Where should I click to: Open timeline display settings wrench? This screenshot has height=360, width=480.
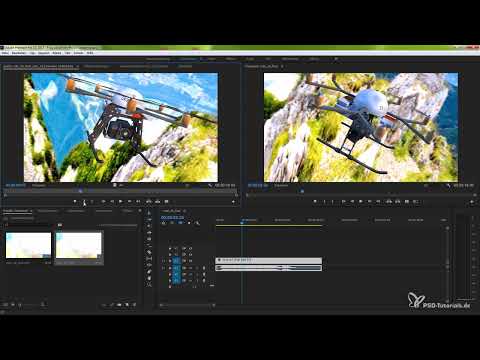pos(197,223)
